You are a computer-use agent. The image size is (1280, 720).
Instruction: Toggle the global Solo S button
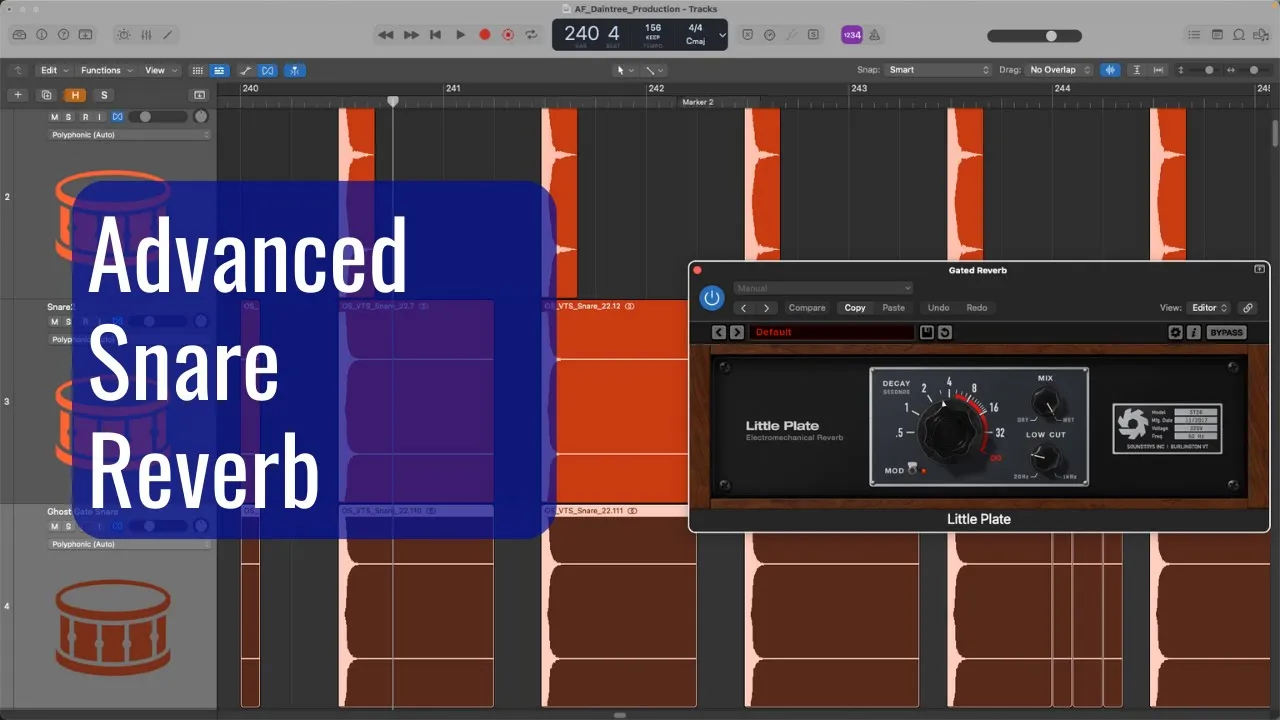[x=103, y=95]
